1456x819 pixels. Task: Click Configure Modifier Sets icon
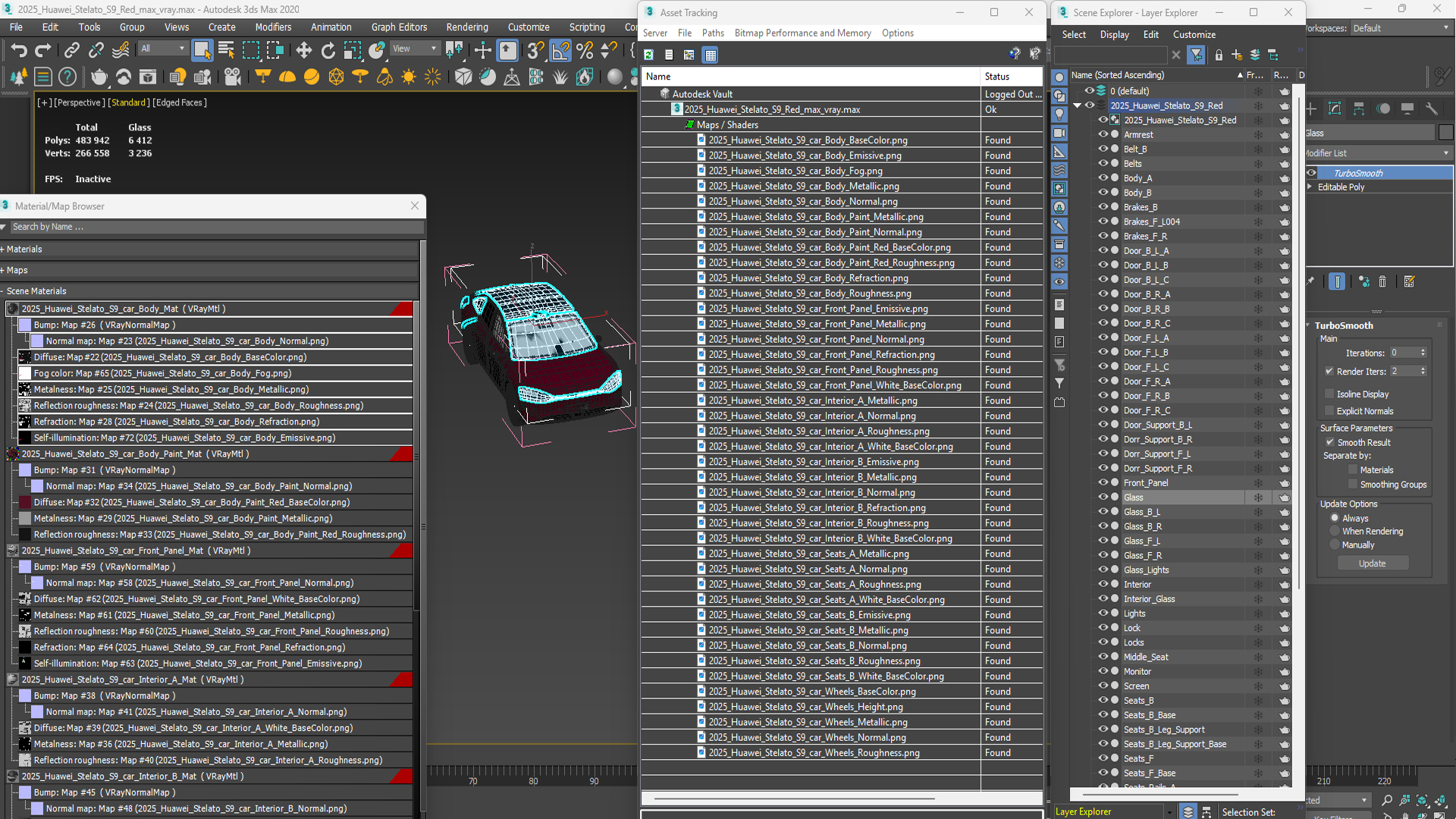point(1410,281)
